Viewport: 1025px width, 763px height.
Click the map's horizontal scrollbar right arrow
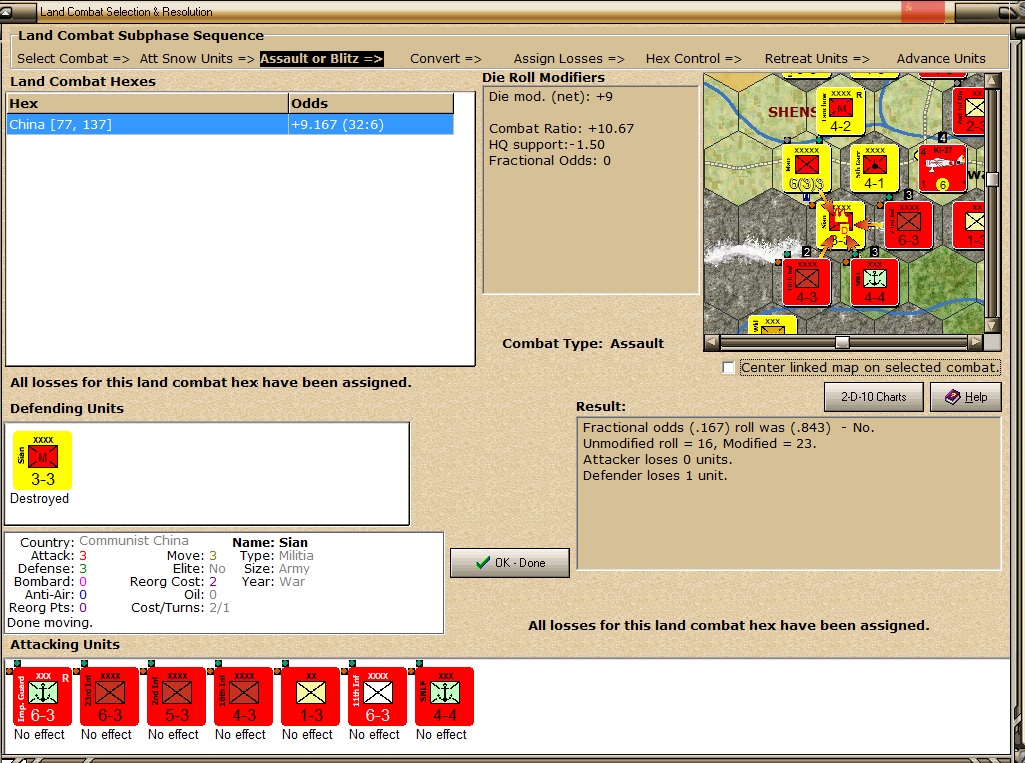tap(975, 341)
